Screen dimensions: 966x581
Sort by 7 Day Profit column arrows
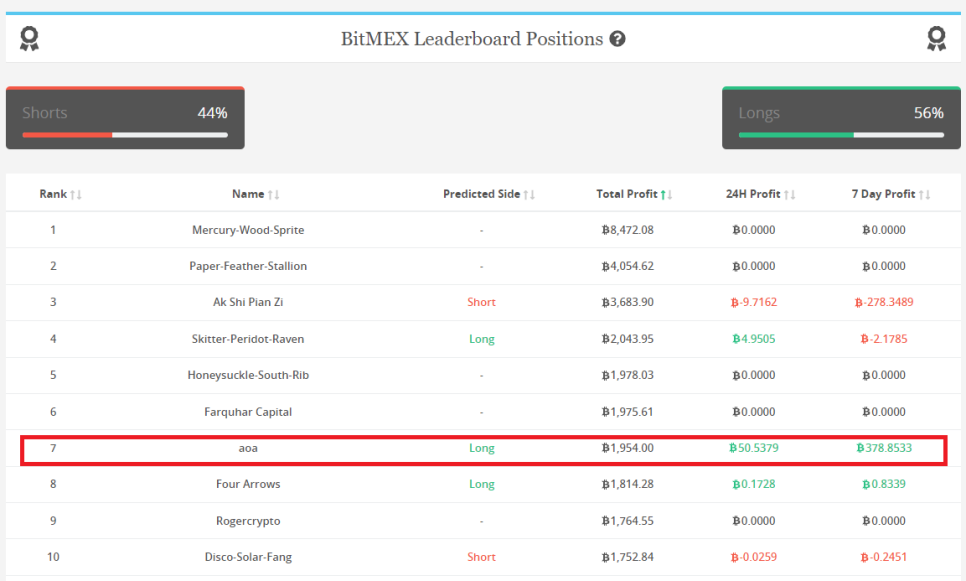(x=924, y=195)
